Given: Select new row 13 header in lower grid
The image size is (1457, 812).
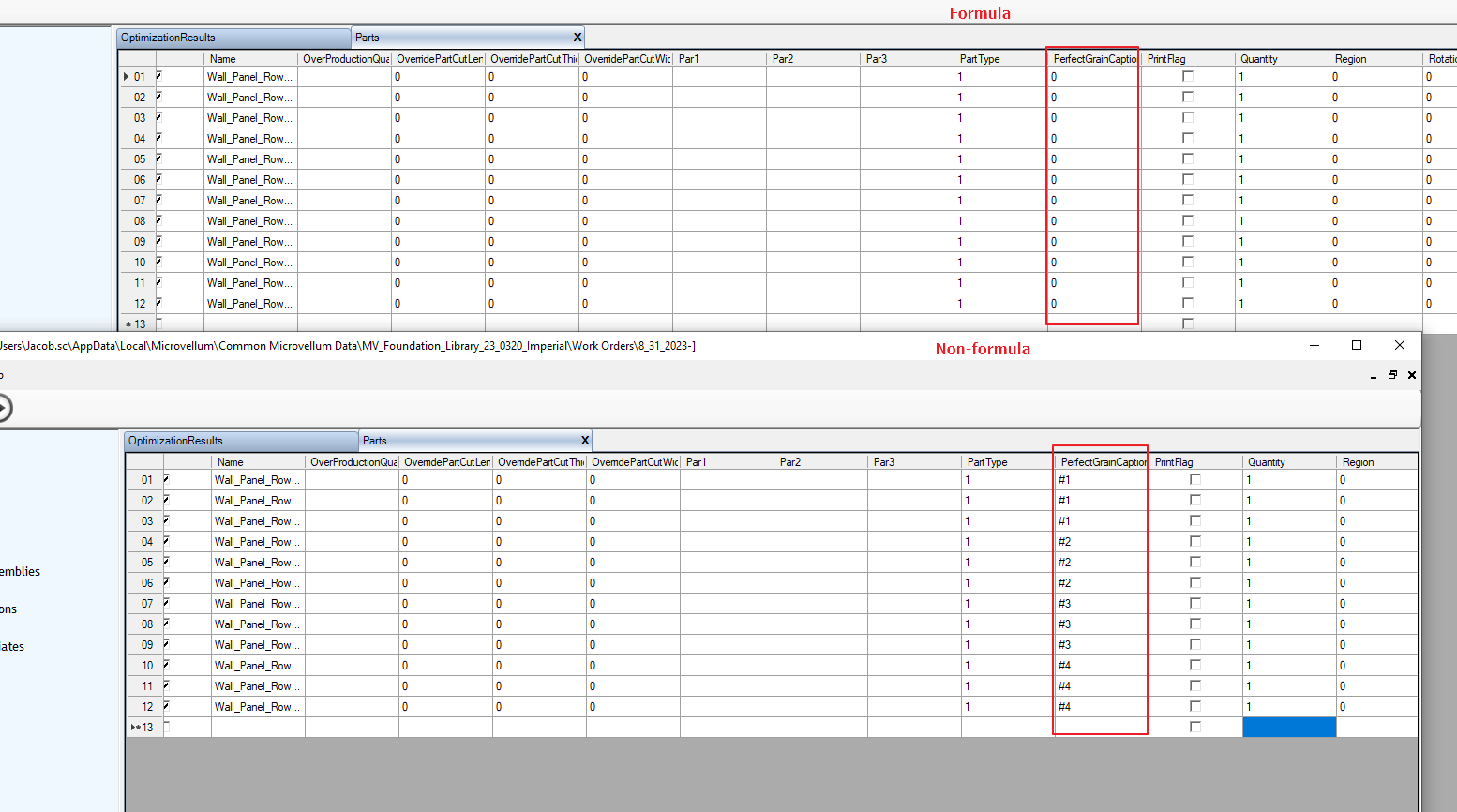Looking at the screenshot, I should [x=144, y=728].
